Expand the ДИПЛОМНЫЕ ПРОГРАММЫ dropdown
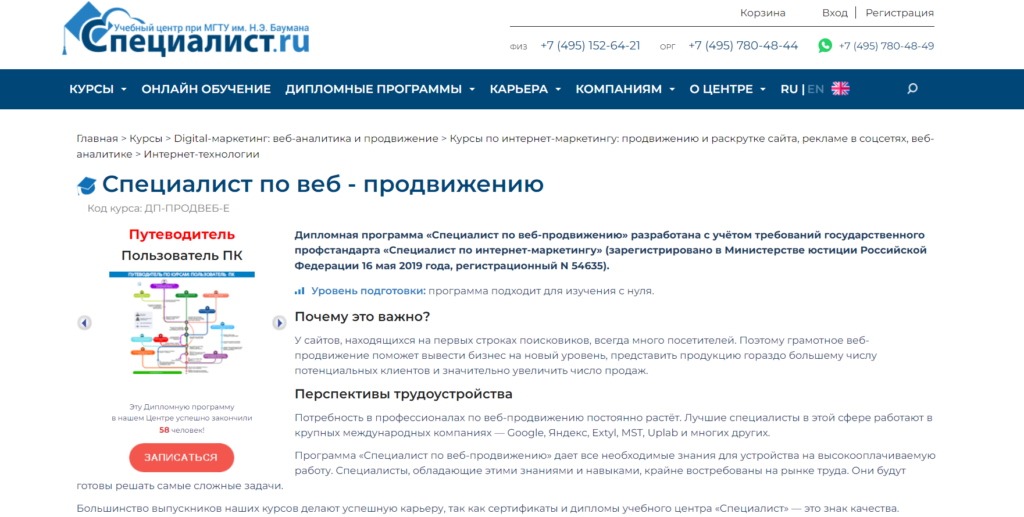Screen dimensions: 1024x517 tap(379, 89)
